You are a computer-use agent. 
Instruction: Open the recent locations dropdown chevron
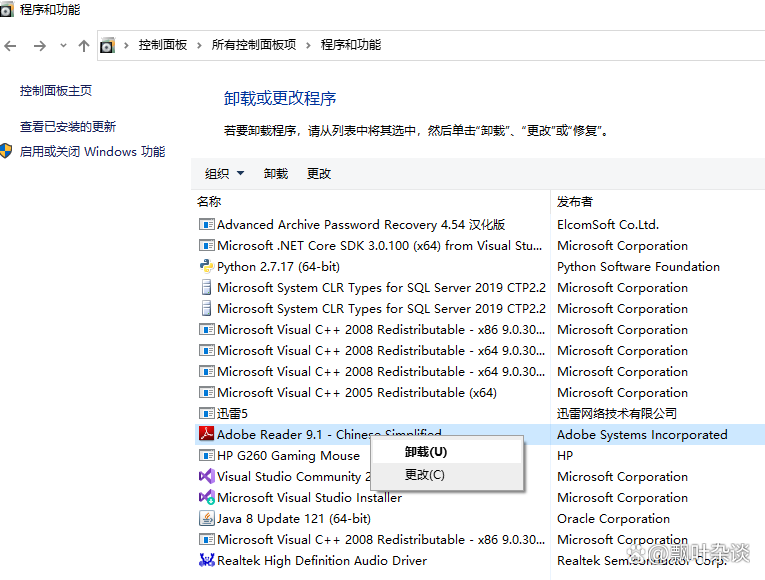click(63, 46)
